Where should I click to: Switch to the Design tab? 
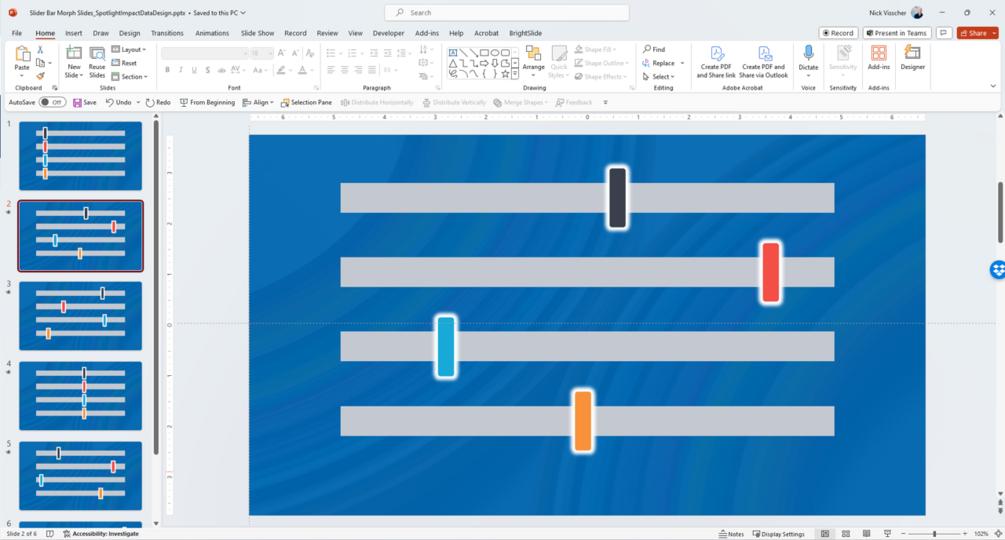pos(129,33)
